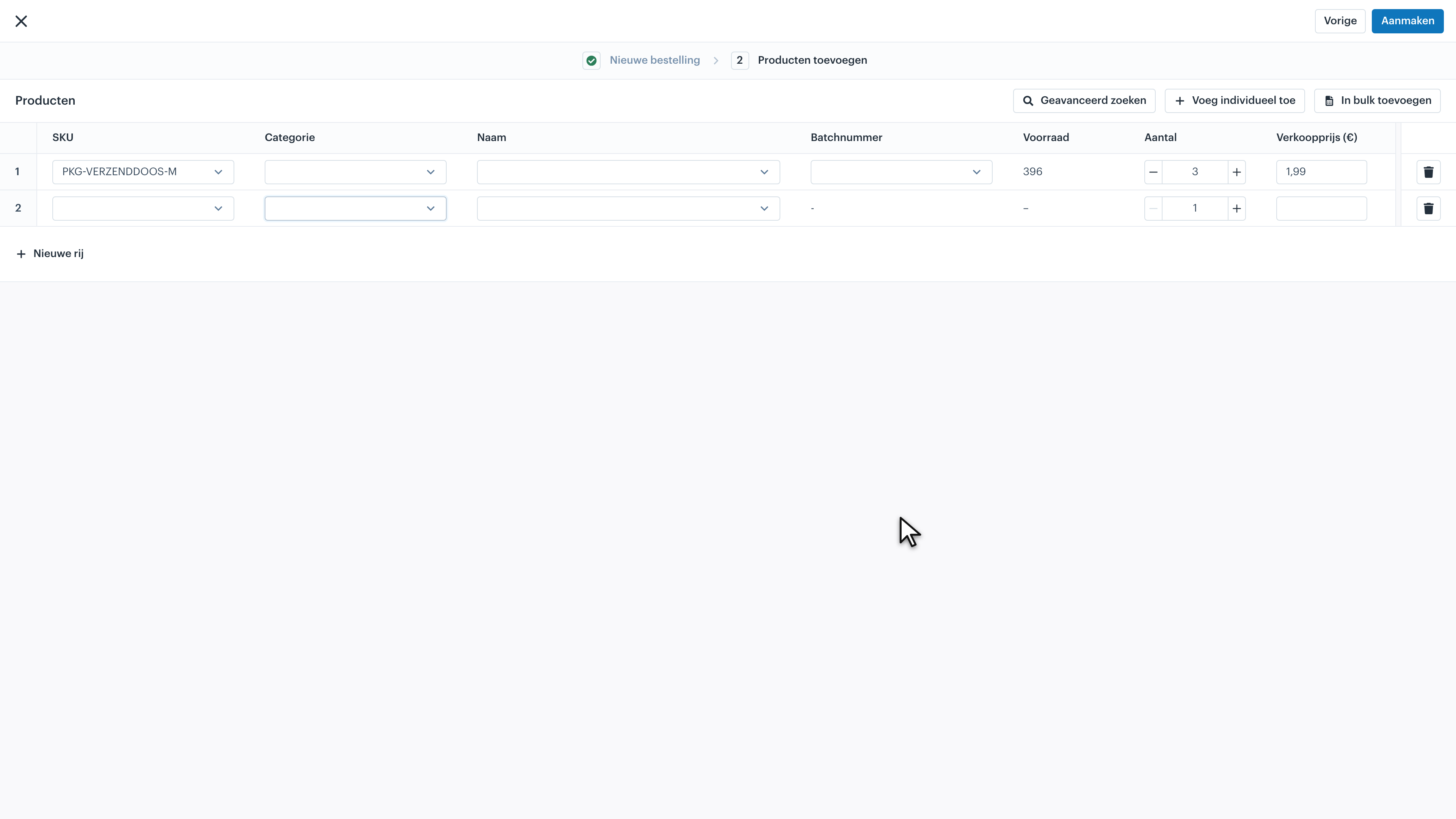This screenshot has height=819, width=1456.
Task: Click the Verkoopprijs (€) column header
Action: [1316, 137]
